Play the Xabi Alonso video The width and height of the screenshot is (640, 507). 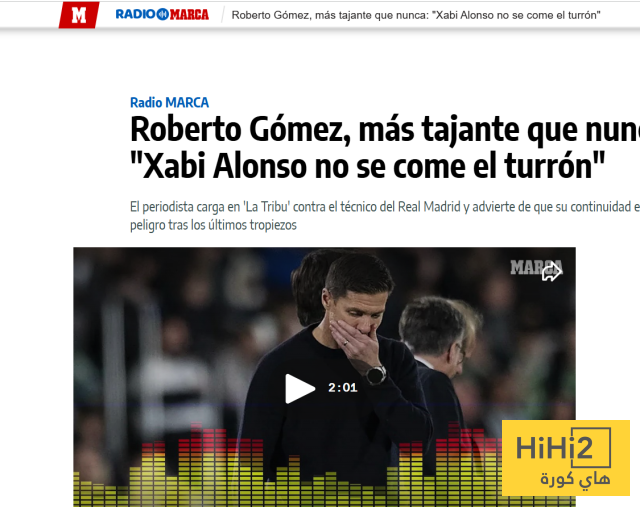300,389
